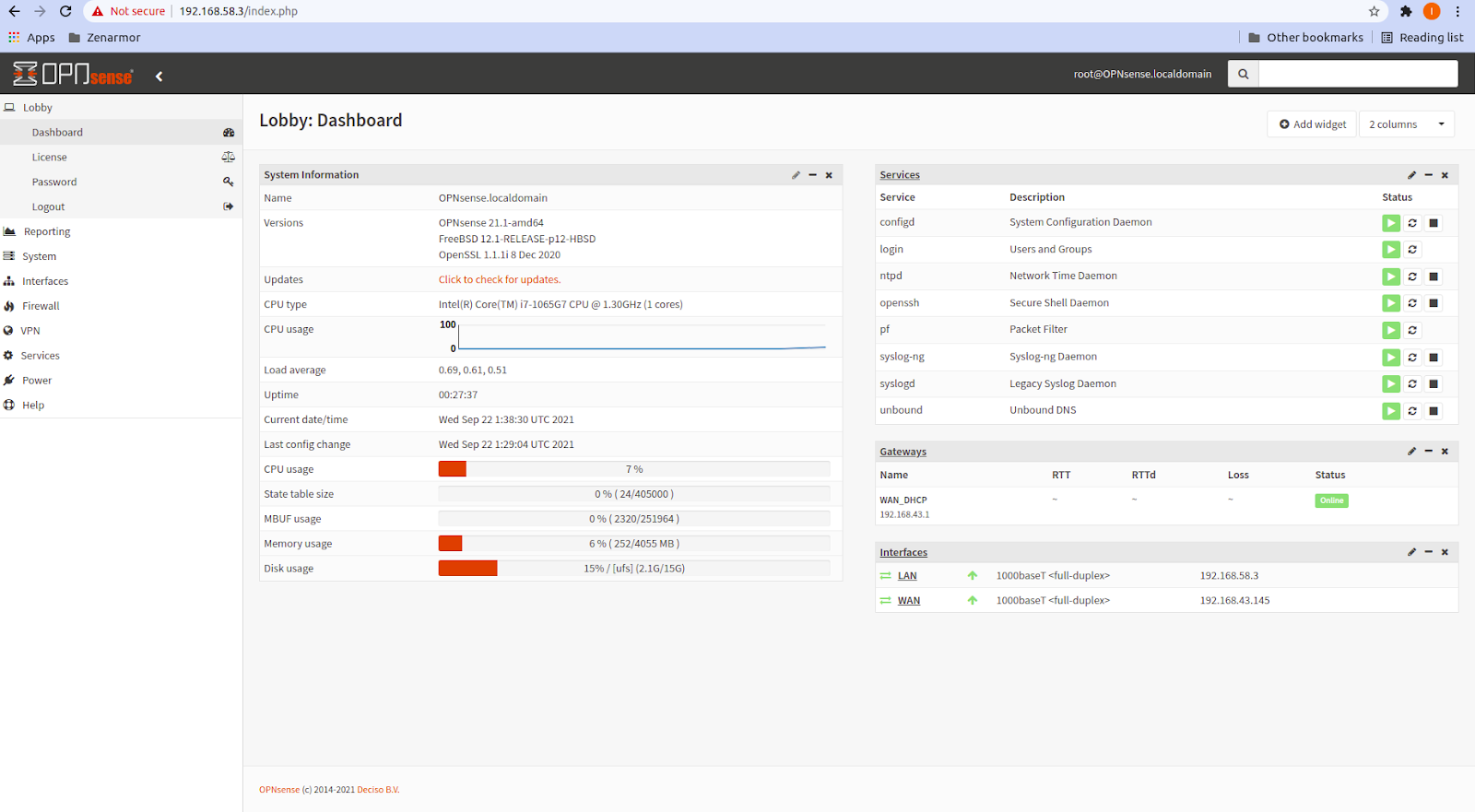Expand the Reporting menu
The image size is (1475, 812).
point(121,231)
